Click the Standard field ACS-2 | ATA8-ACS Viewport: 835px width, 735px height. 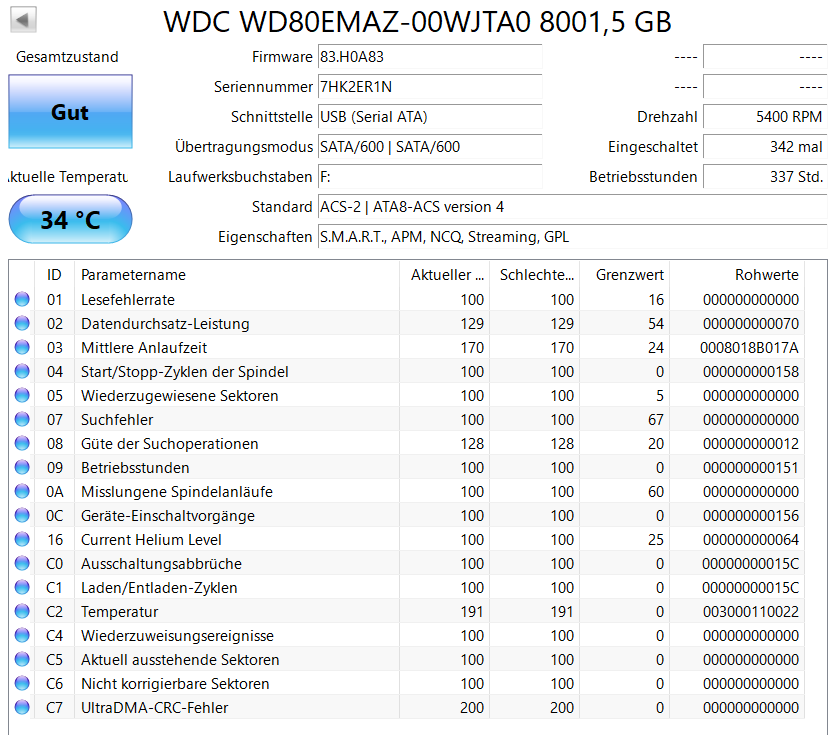(x=572, y=207)
